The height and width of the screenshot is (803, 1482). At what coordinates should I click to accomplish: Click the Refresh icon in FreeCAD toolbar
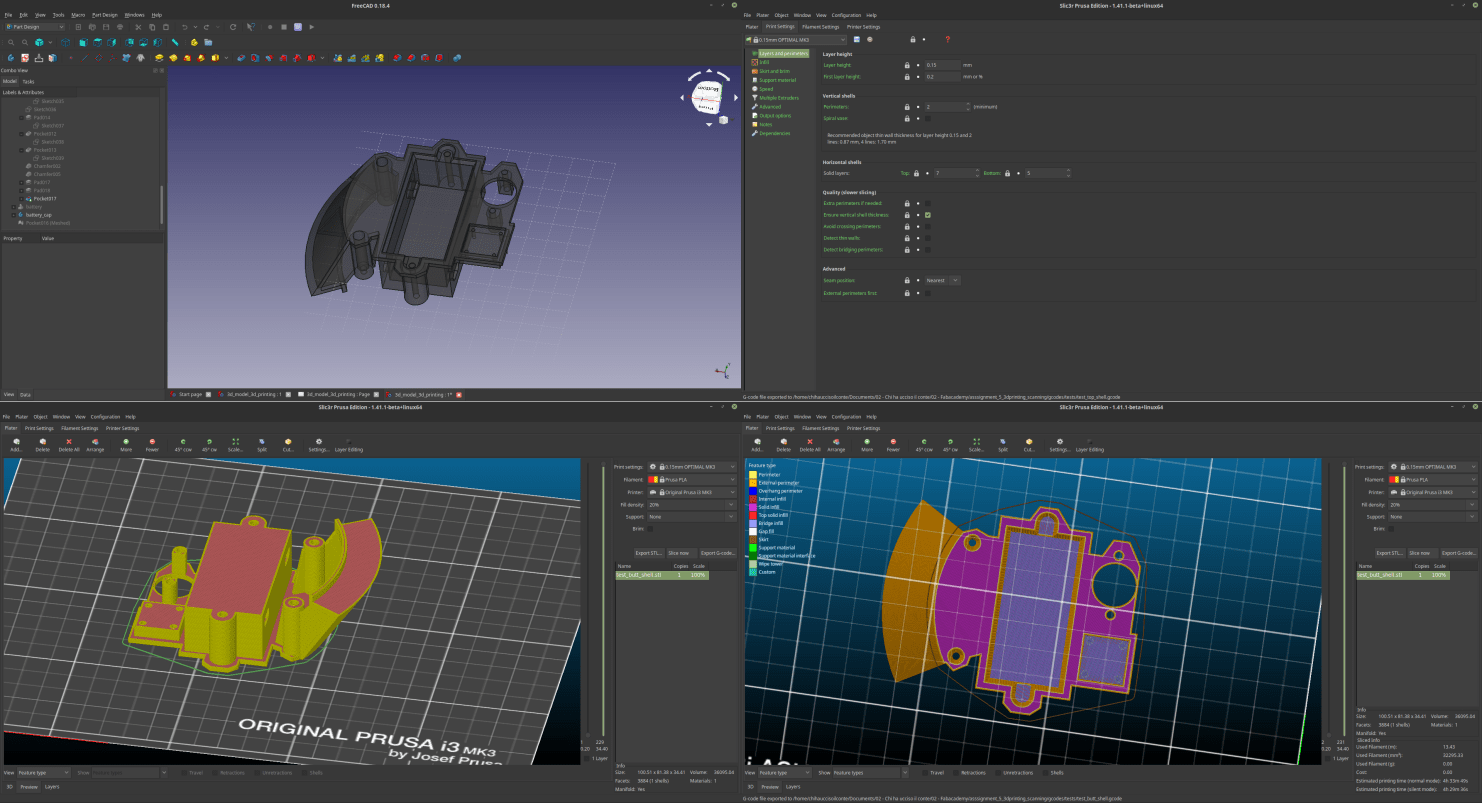click(233, 27)
